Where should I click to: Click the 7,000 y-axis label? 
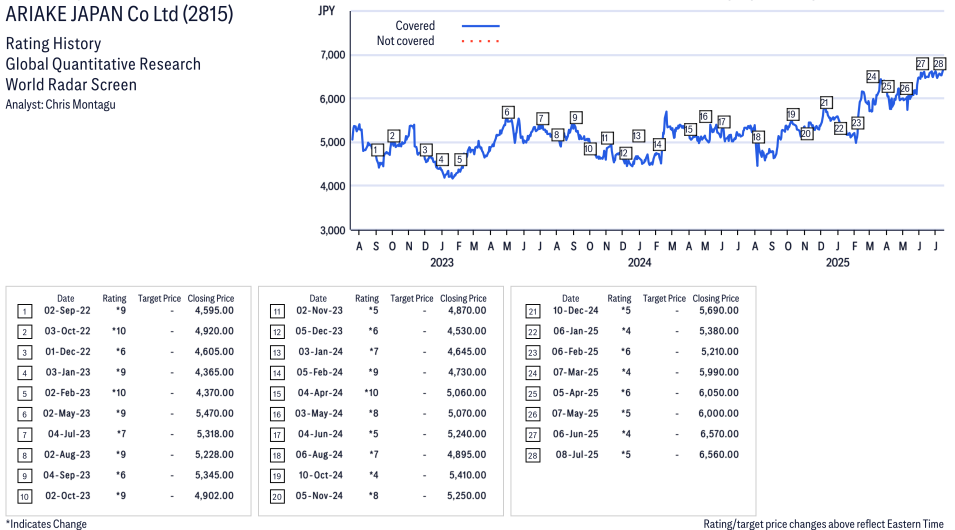(333, 55)
